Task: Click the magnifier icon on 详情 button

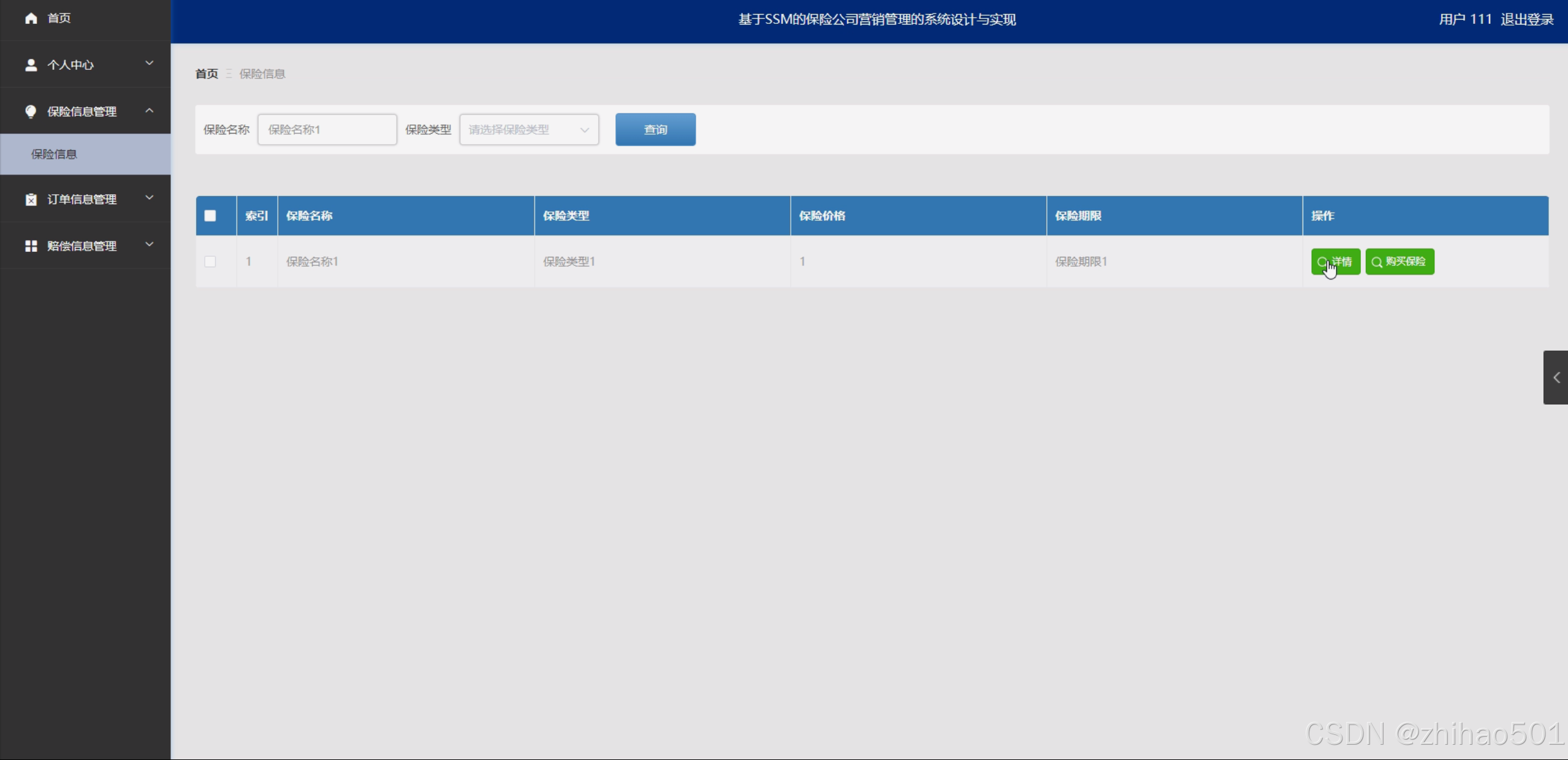Action: pos(1322,262)
